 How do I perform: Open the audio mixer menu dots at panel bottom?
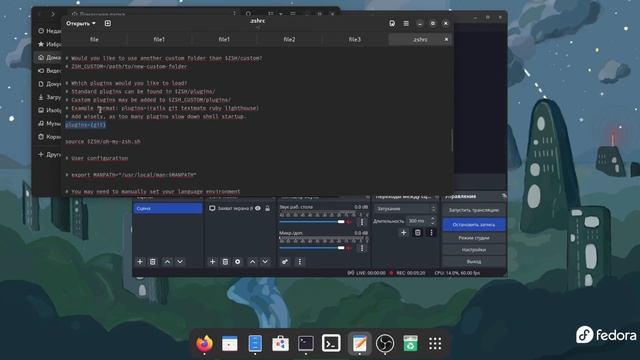point(300,262)
